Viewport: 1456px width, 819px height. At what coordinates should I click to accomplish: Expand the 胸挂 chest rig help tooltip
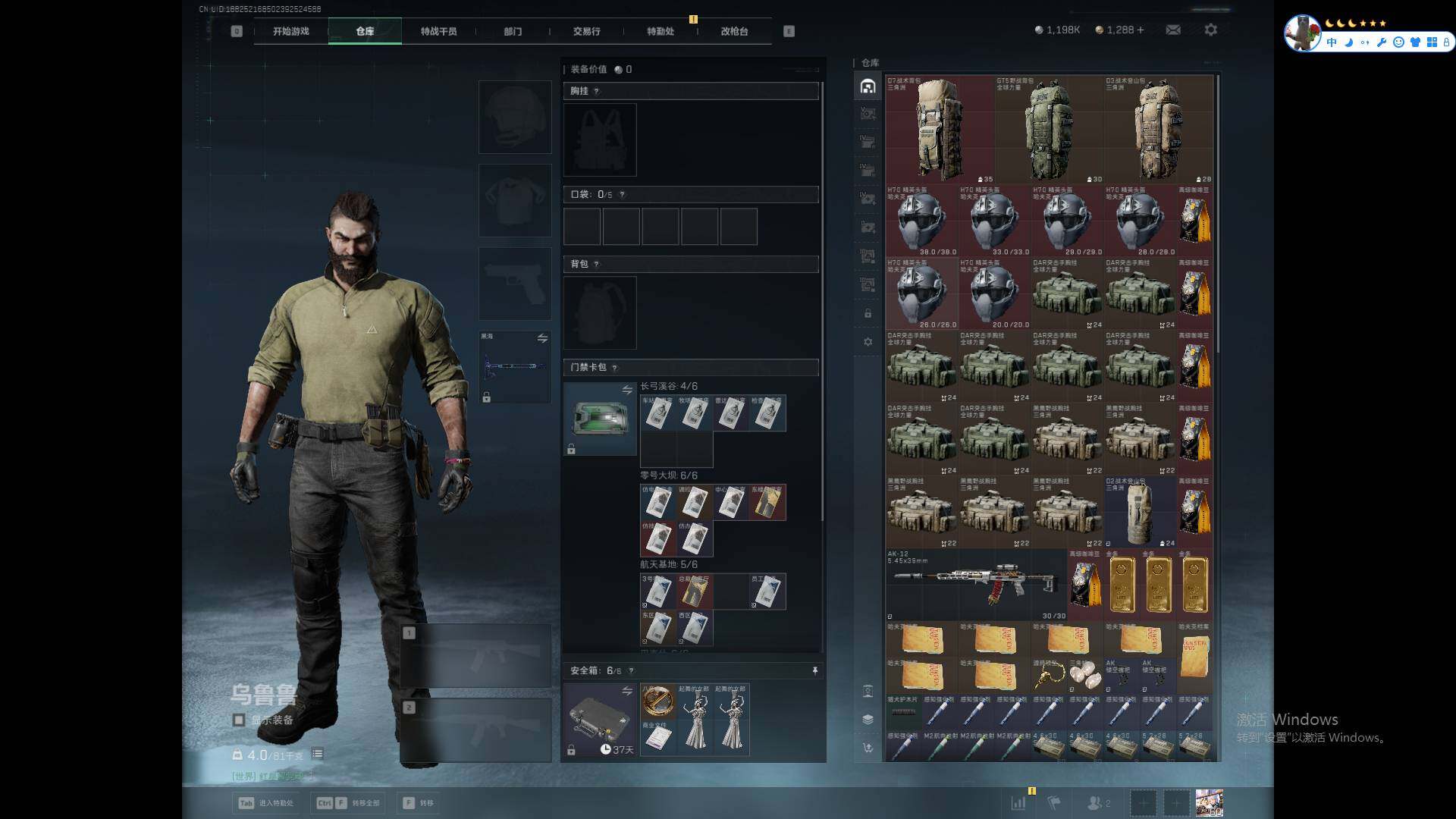(596, 91)
